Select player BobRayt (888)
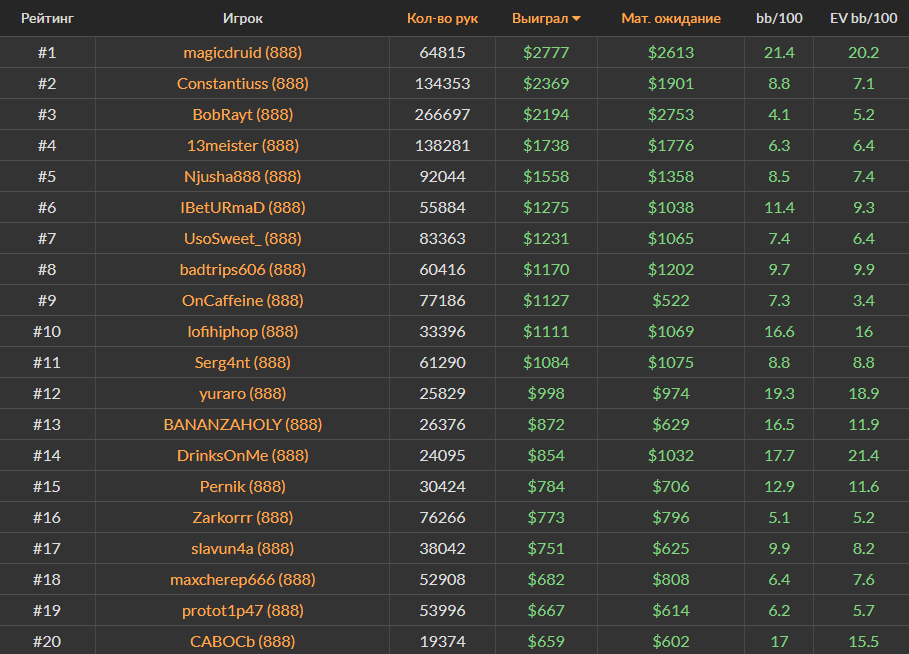This screenshot has width=909, height=654. click(243, 114)
